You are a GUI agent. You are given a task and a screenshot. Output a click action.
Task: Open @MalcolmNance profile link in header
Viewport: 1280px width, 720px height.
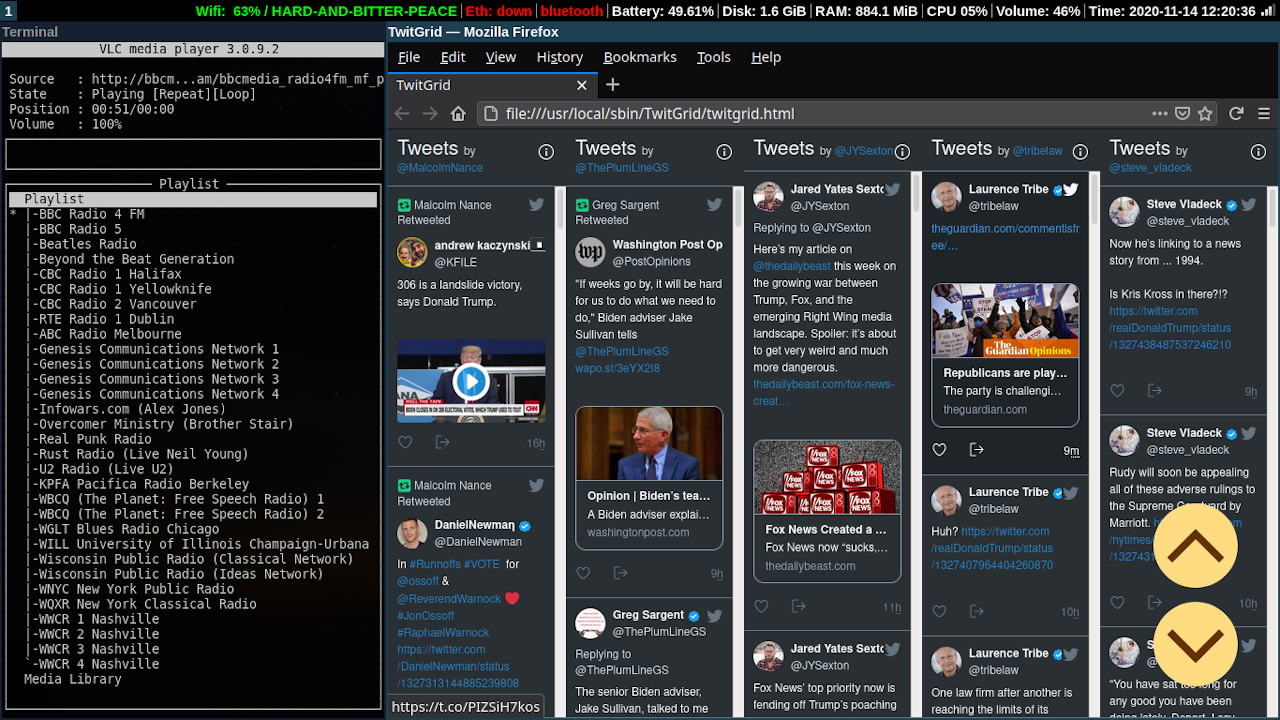click(440, 168)
